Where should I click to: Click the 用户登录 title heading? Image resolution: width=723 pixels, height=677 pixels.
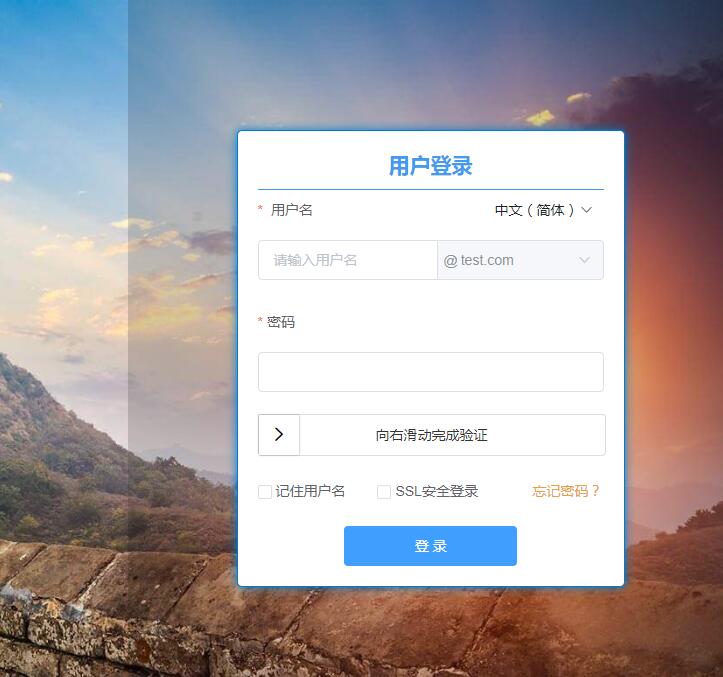pos(431,166)
